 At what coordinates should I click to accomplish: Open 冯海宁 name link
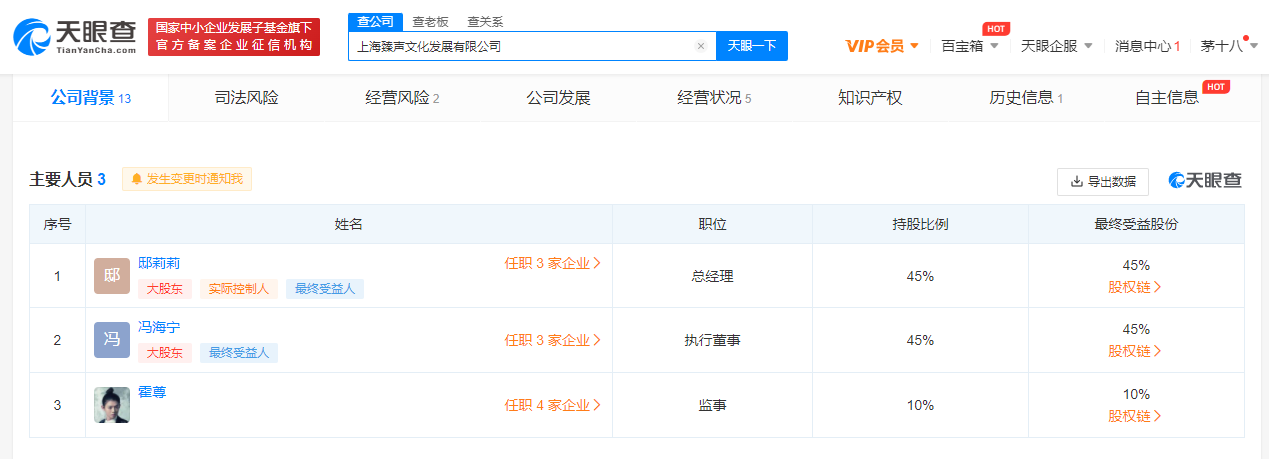point(159,328)
